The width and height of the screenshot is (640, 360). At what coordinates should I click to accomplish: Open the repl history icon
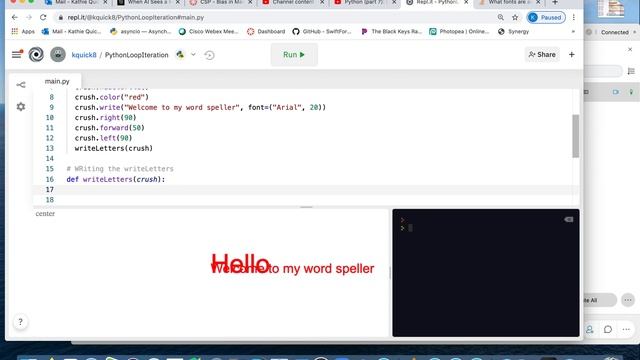[x=209, y=55]
